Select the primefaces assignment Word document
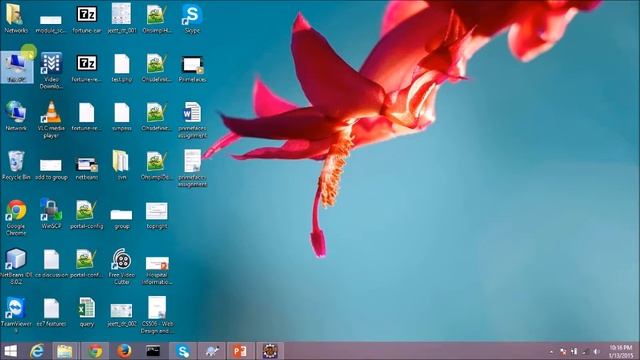The width and height of the screenshot is (640, 360). pyautogui.click(x=192, y=120)
